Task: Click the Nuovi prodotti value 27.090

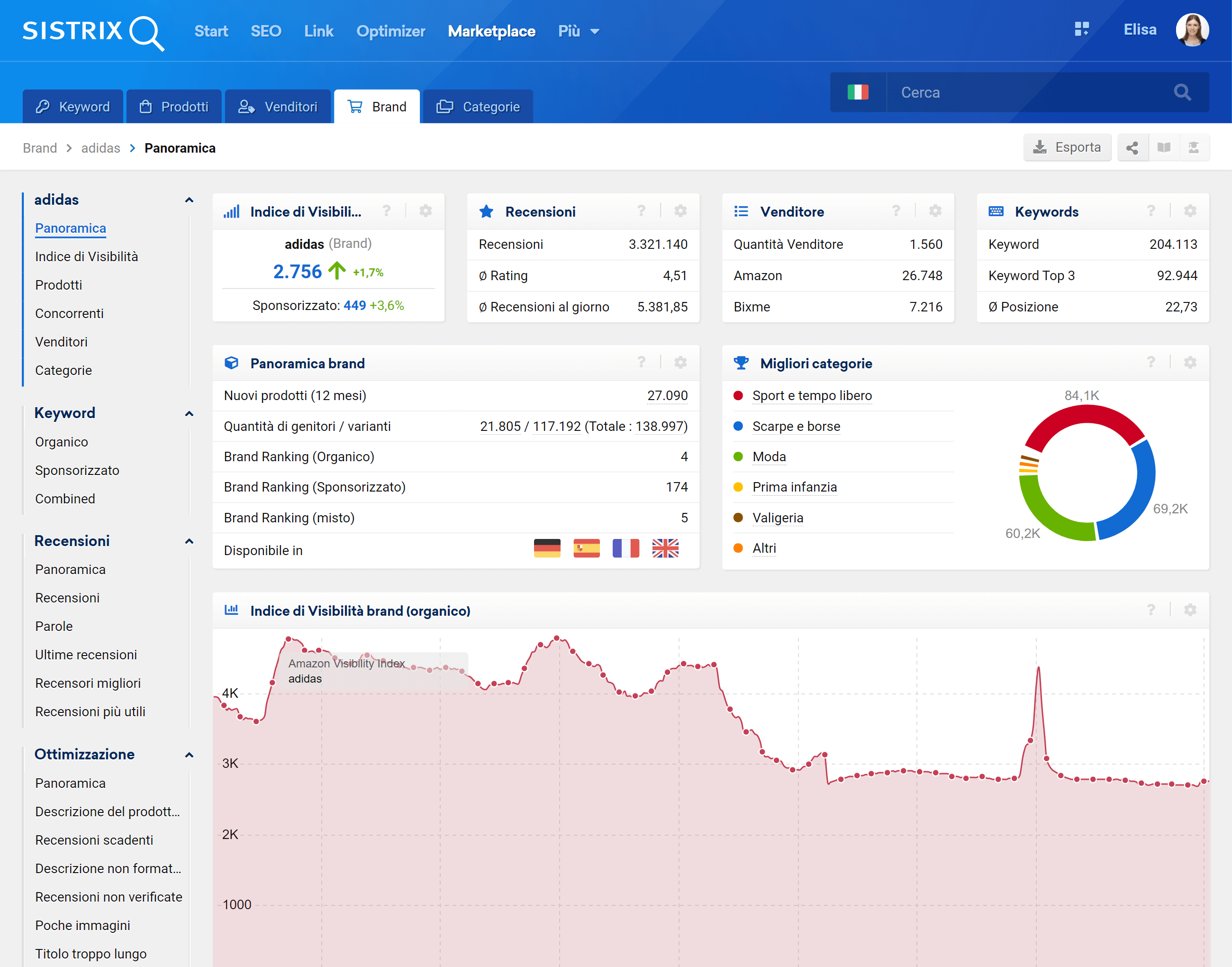Action: pyautogui.click(x=667, y=395)
